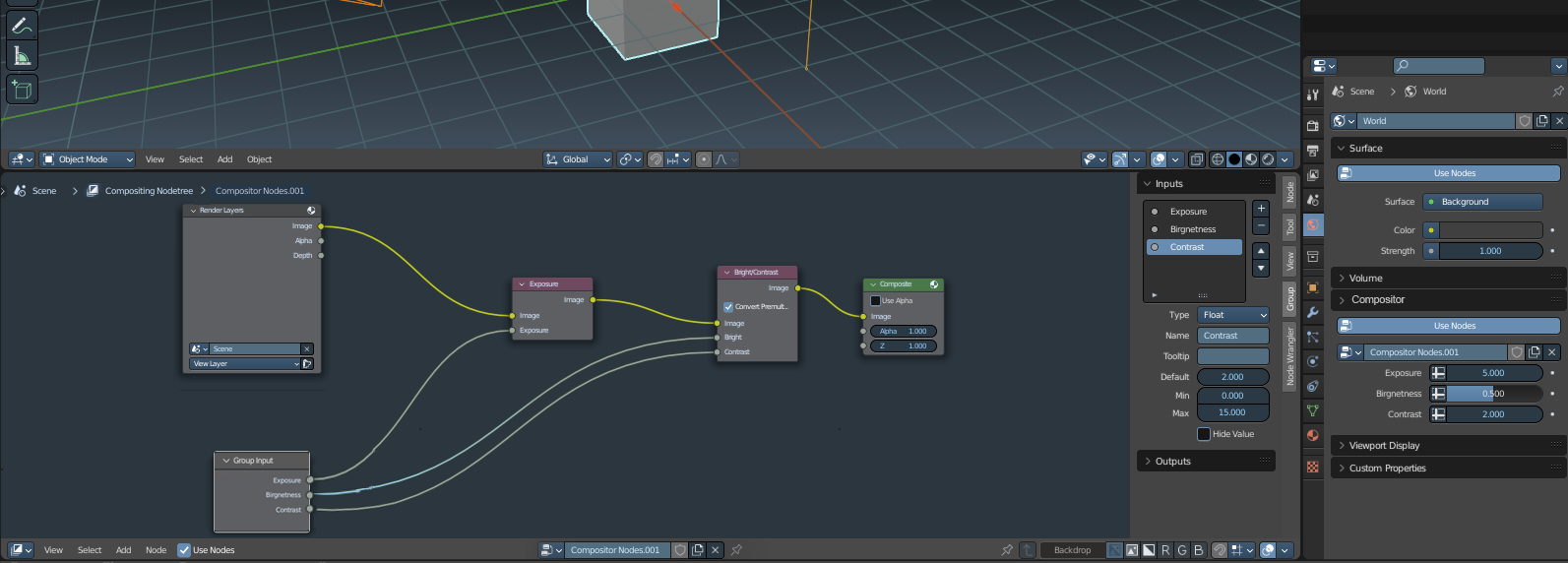The image size is (1568, 563).
Task: Open the Scene properties tab icon
Action: point(1313,200)
